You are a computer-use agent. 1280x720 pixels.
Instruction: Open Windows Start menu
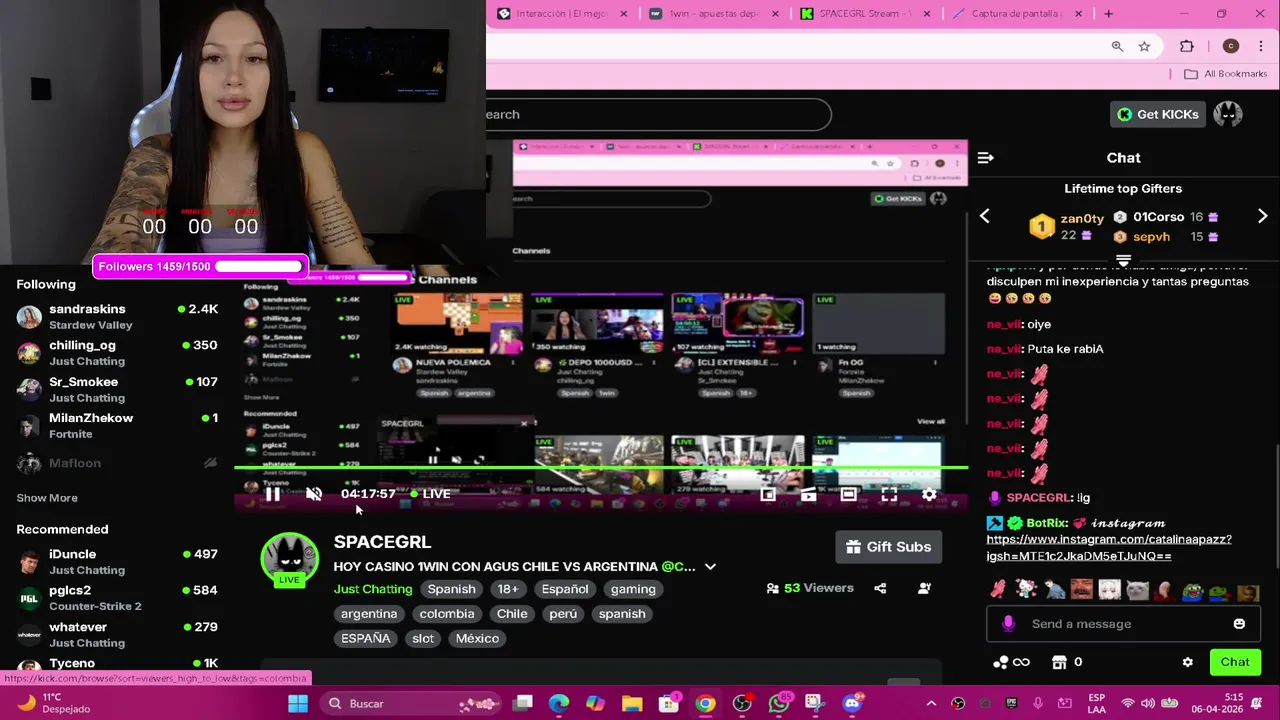pyautogui.click(x=298, y=704)
